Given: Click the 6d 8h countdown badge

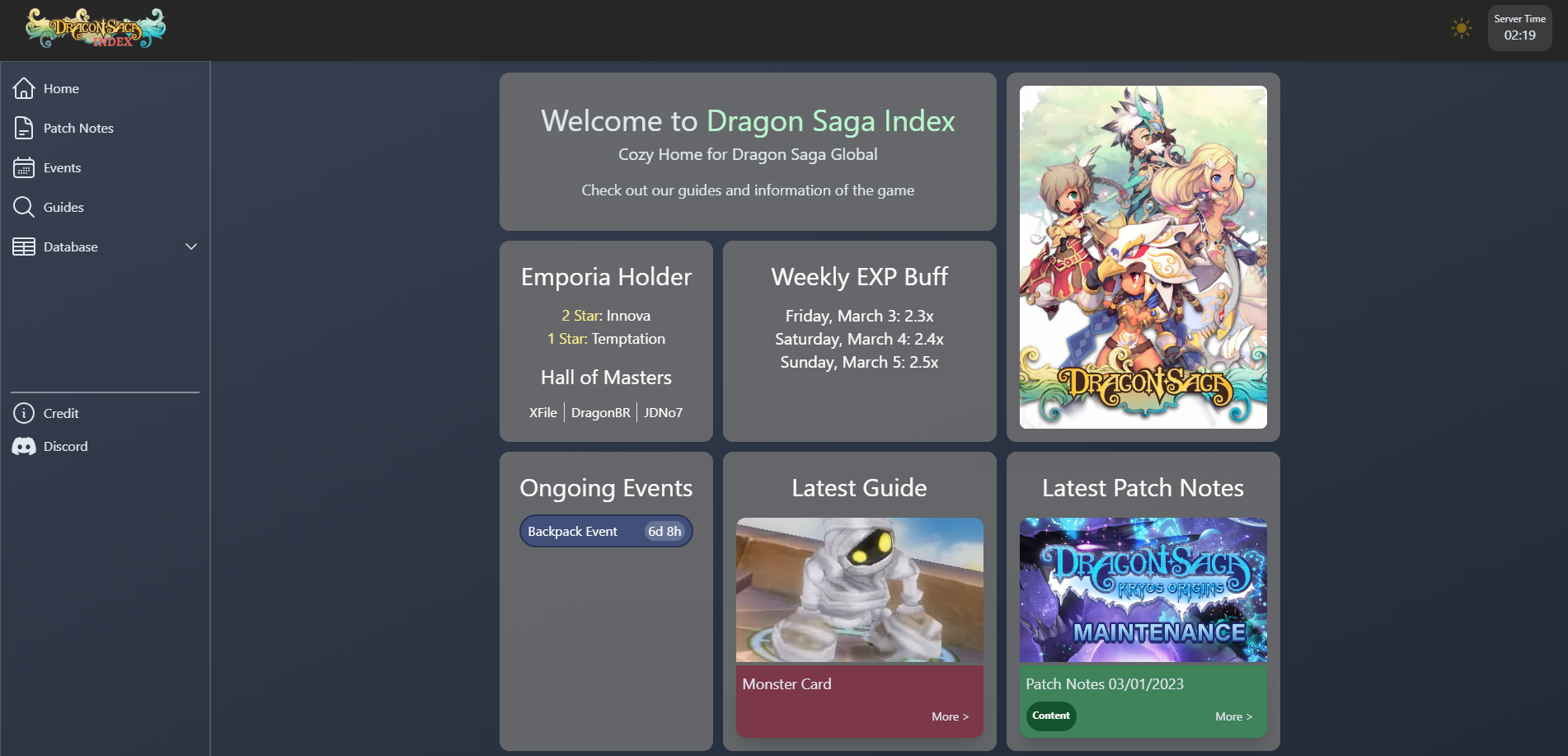Looking at the screenshot, I should pos(664,531).
